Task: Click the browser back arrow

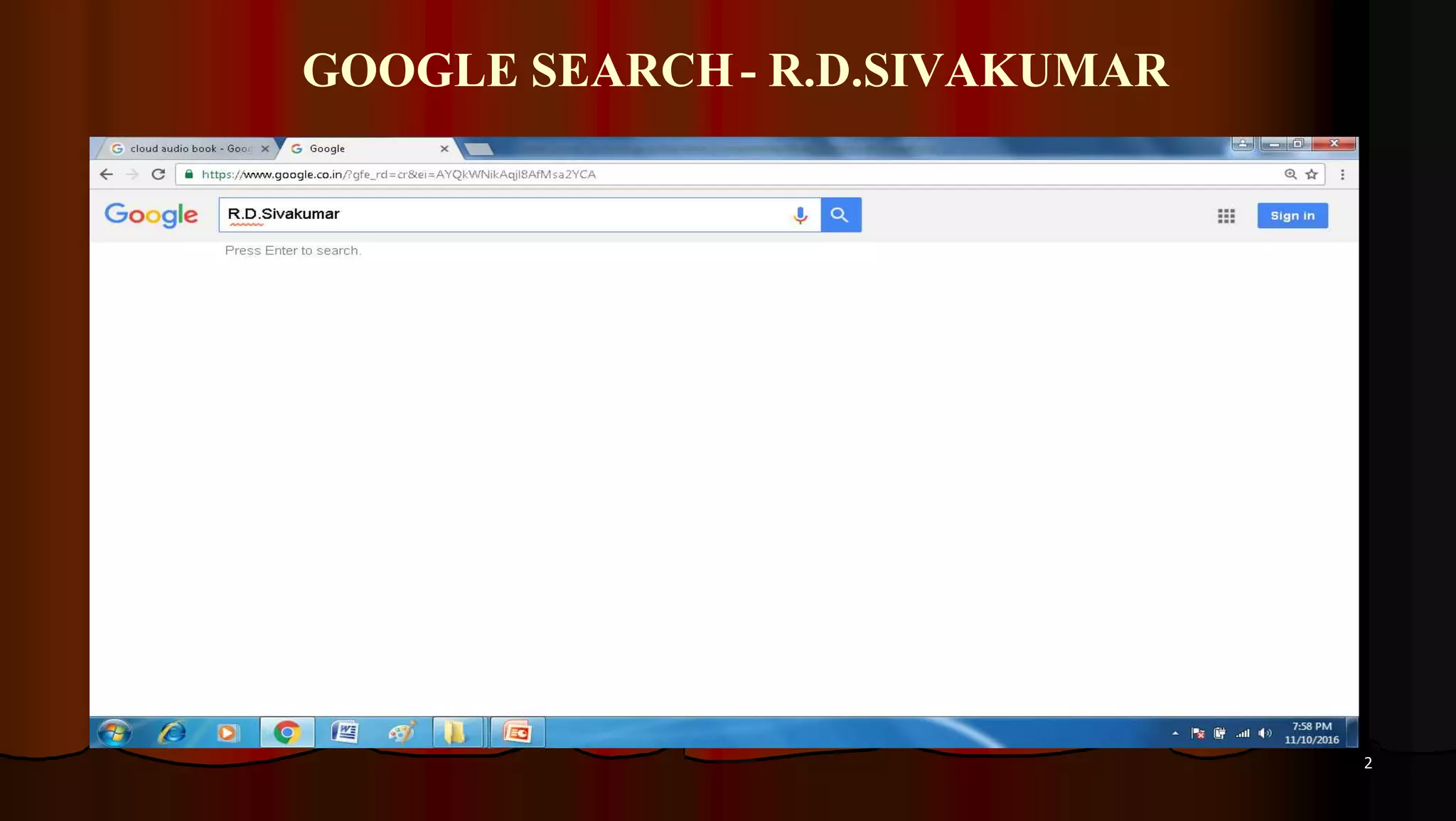Action: [107, 174]
